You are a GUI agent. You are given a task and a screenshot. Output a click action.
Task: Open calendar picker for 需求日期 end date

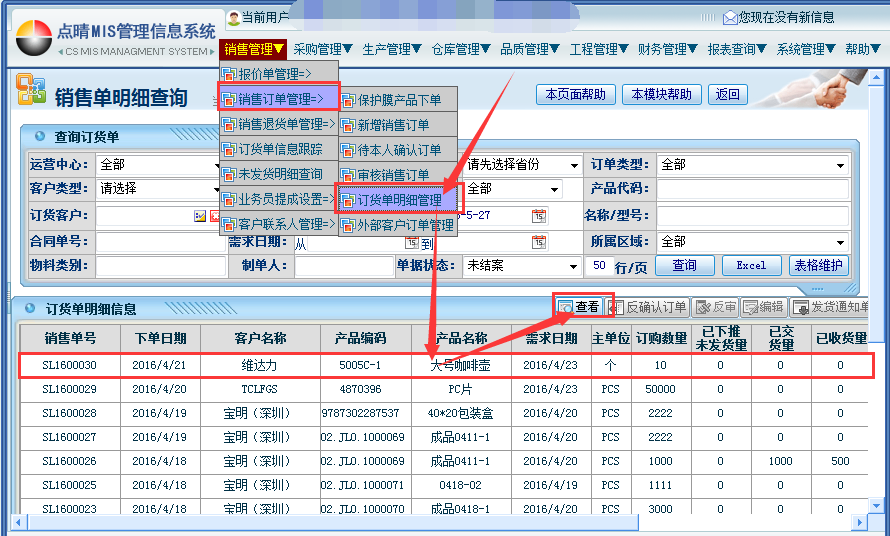coord(539,242)
